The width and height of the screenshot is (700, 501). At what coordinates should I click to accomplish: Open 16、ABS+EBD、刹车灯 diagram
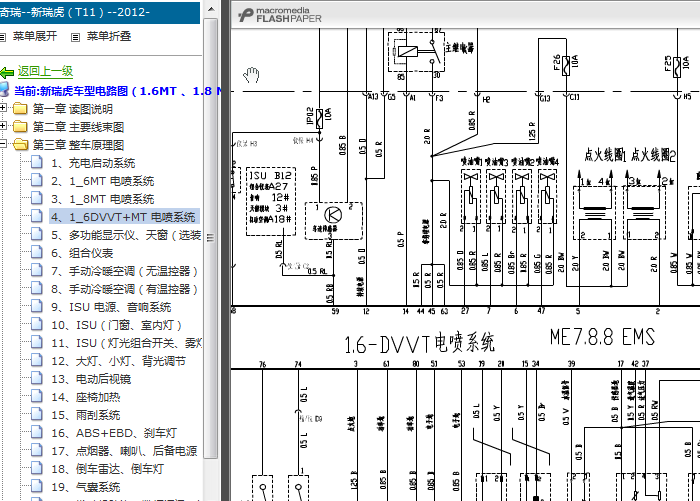pos(114,433)
